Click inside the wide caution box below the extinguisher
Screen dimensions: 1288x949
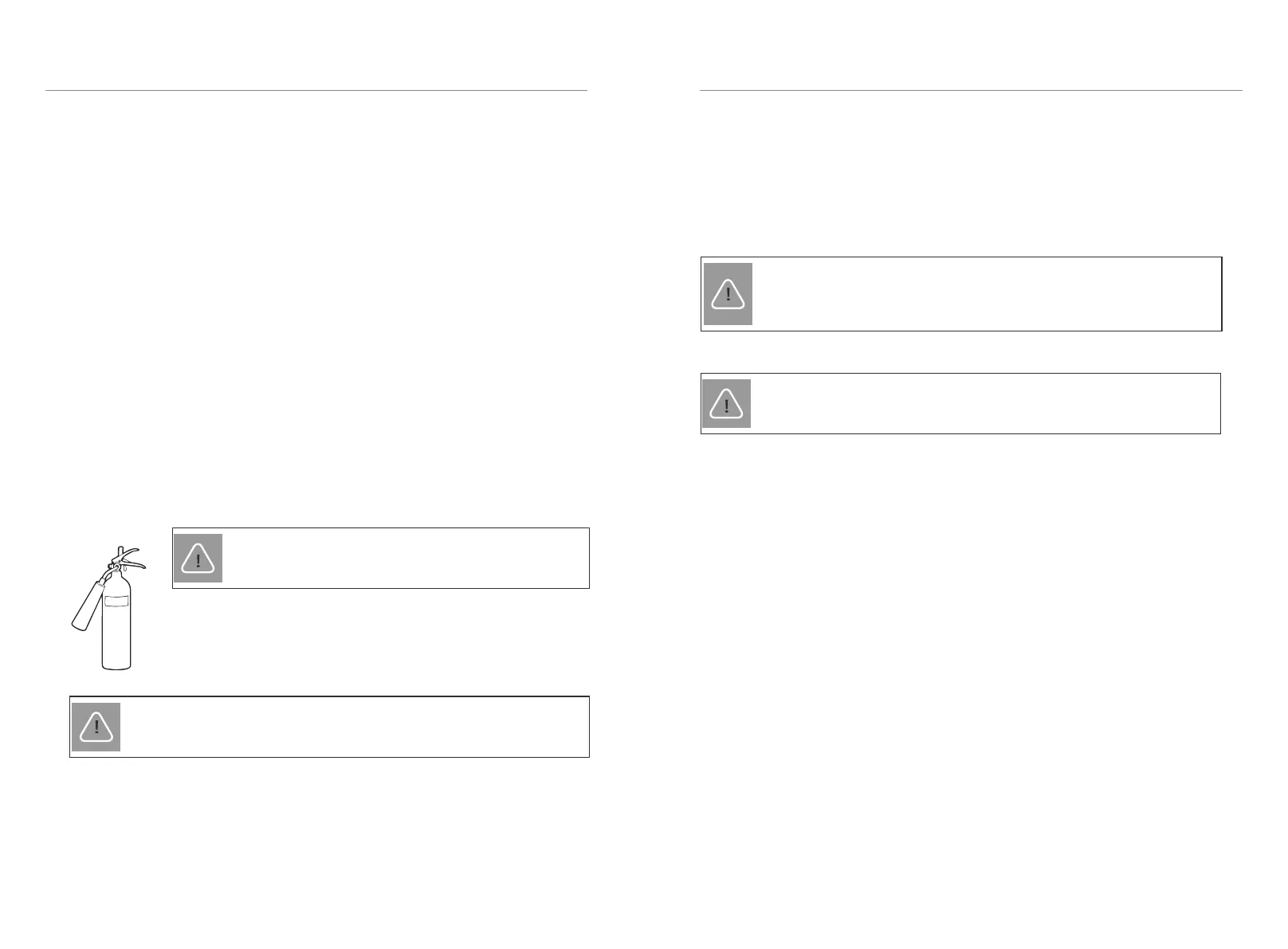(x=329, y=727)
